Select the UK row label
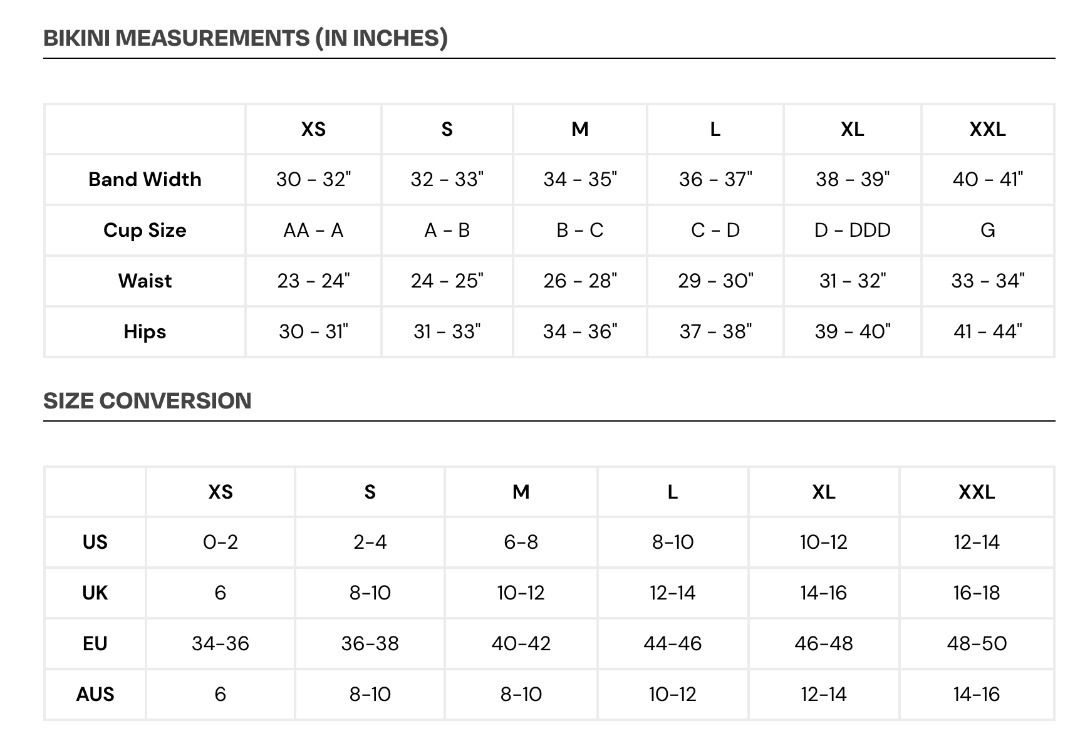Image resolution: width=1080 pixels, height=744 pixels. pos(95,593)
